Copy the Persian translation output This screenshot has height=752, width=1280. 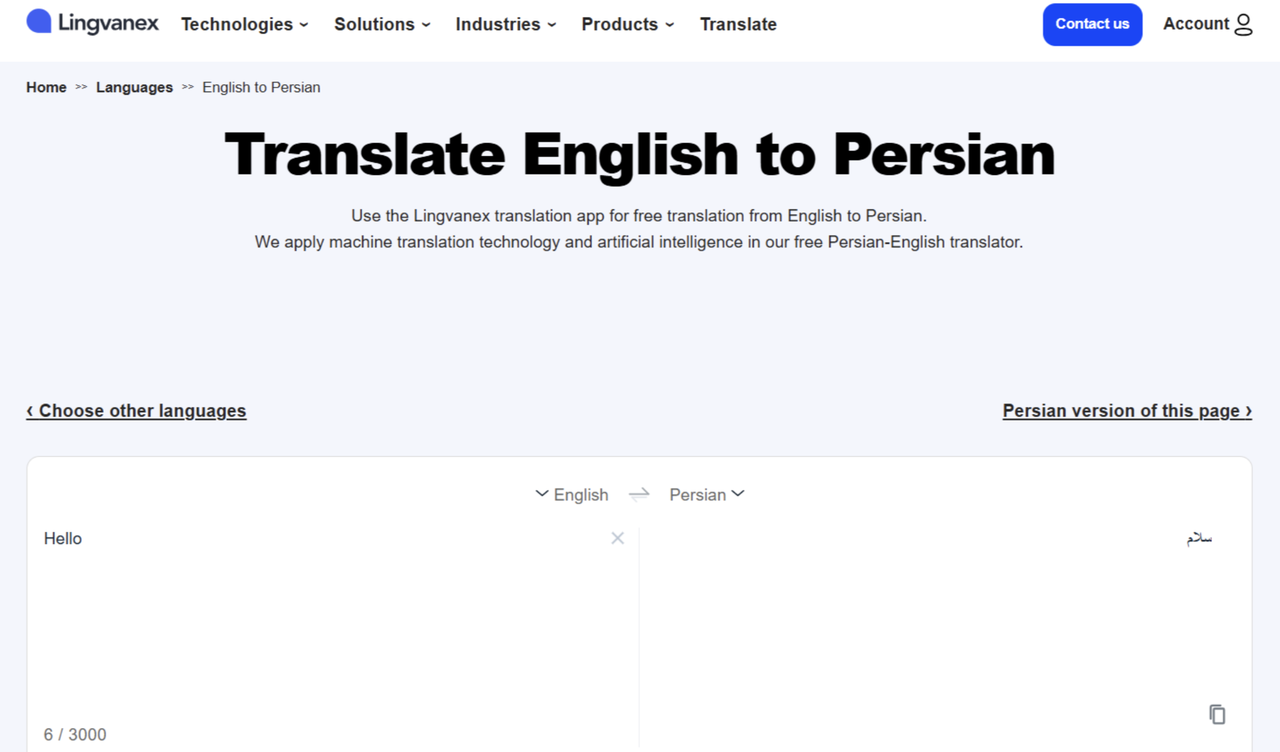click(1217, 714)
